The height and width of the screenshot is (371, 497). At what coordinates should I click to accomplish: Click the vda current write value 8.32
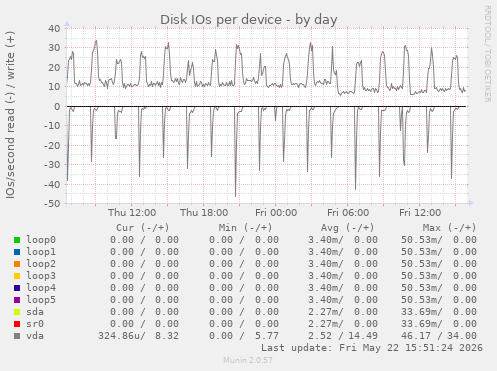167,336
